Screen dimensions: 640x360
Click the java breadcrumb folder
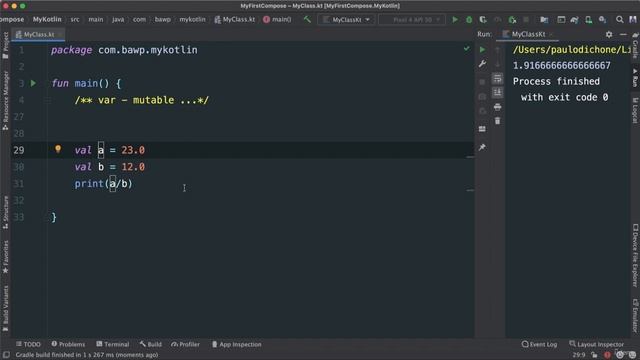click(118, 20)
